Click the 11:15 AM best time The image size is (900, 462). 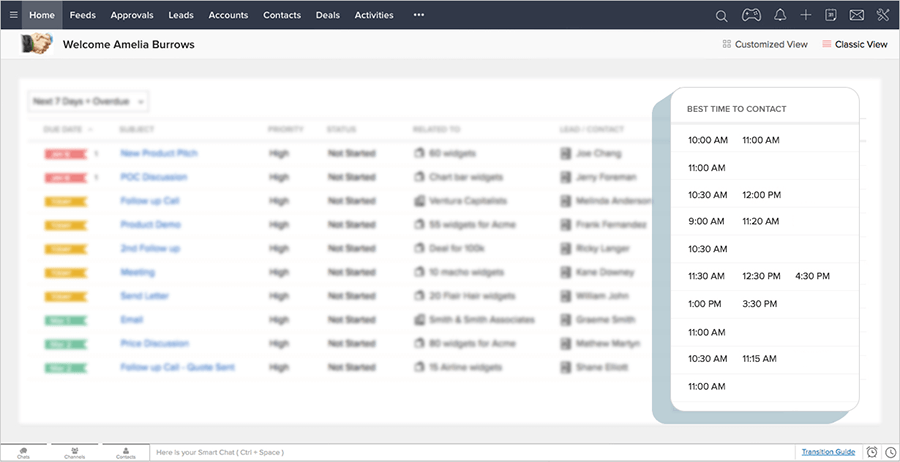(759, 359)
